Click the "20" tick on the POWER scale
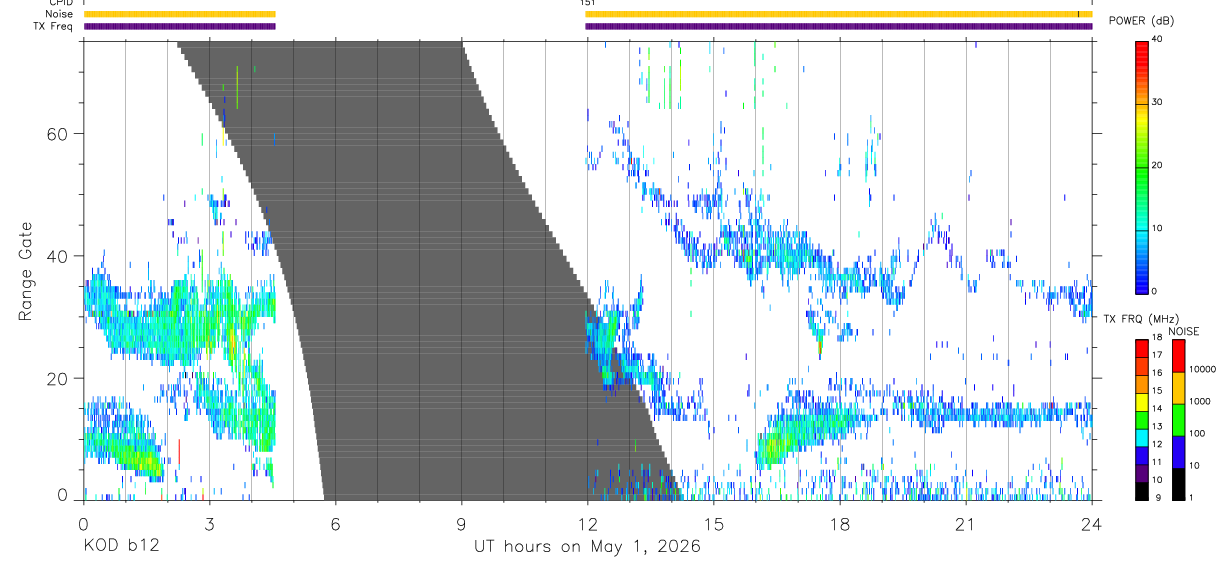This screenshot has height=567, width=1228. pos(1157,166)
